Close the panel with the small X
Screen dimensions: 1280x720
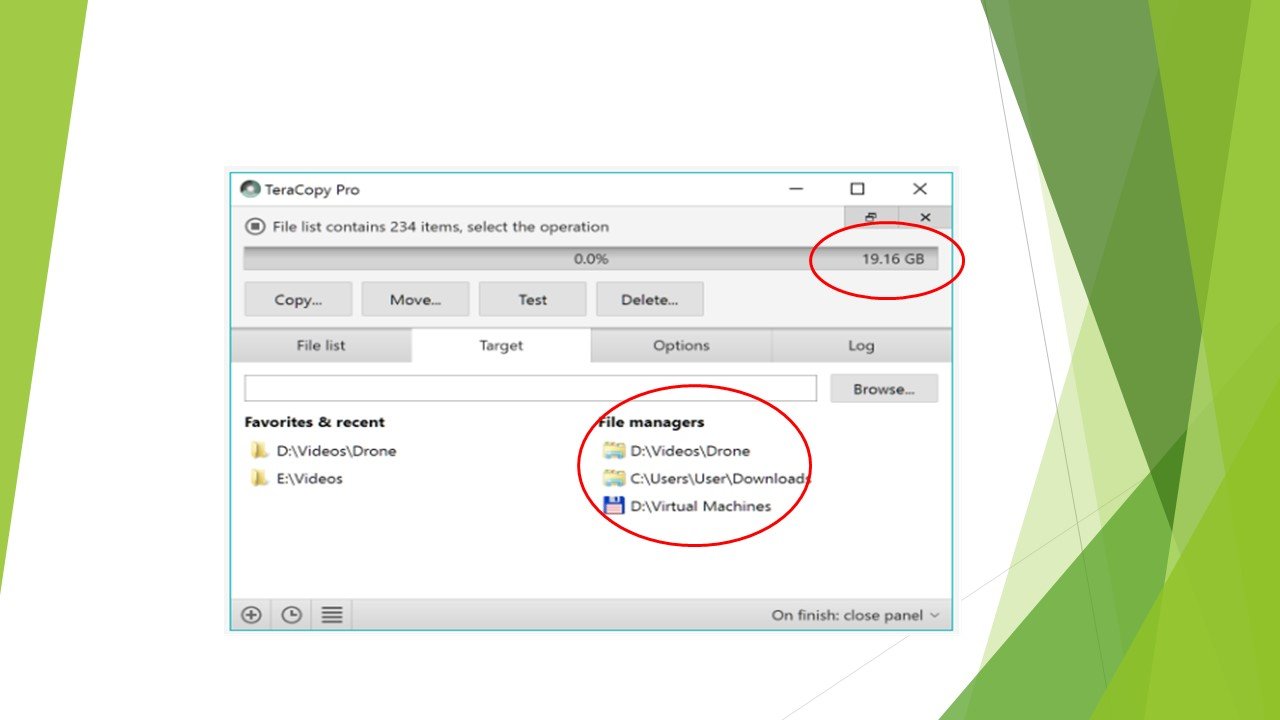(925, 217)
